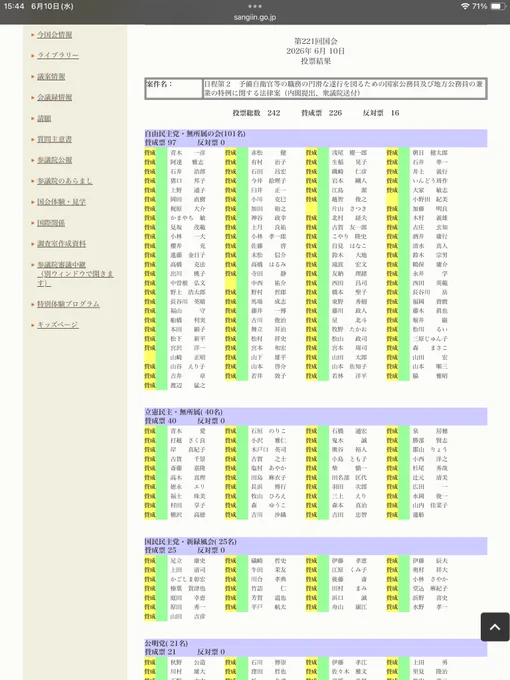Open the 質問主意書 link
The width and height of the screenshot is (510, 680).
pyautogui.click(x=55, y=139)
